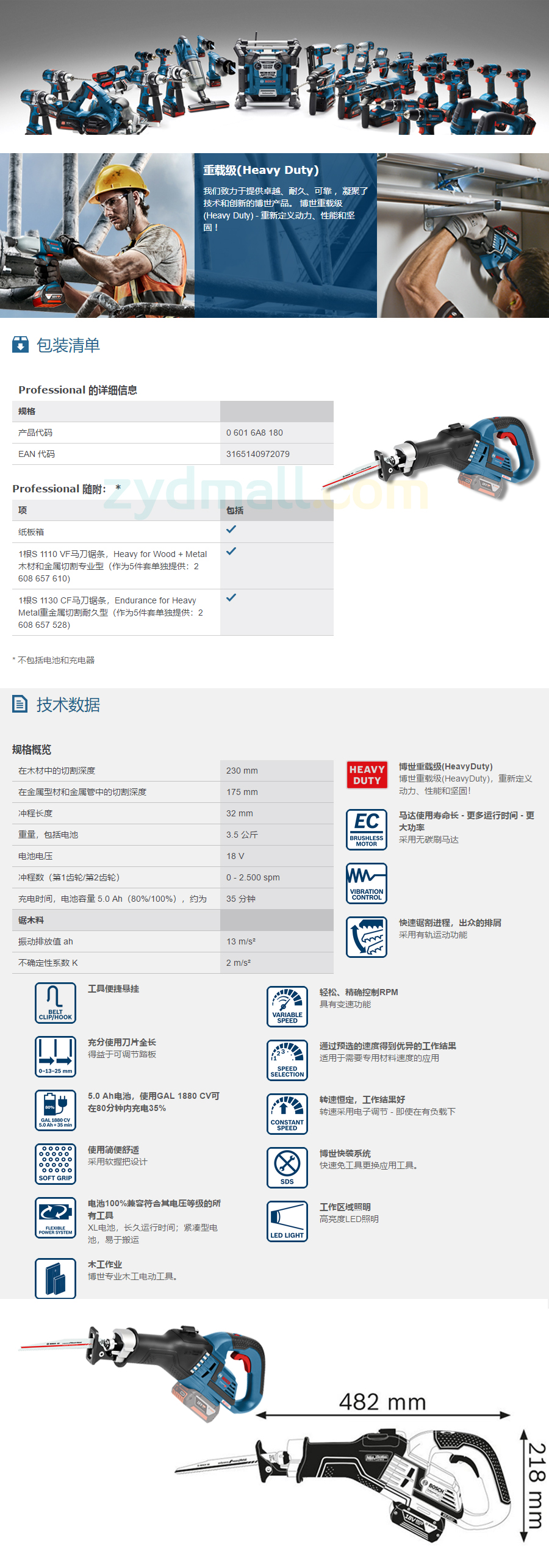
Task: Click the 重载级(Heavy Duty) banner title
Action: pos(261,170)
